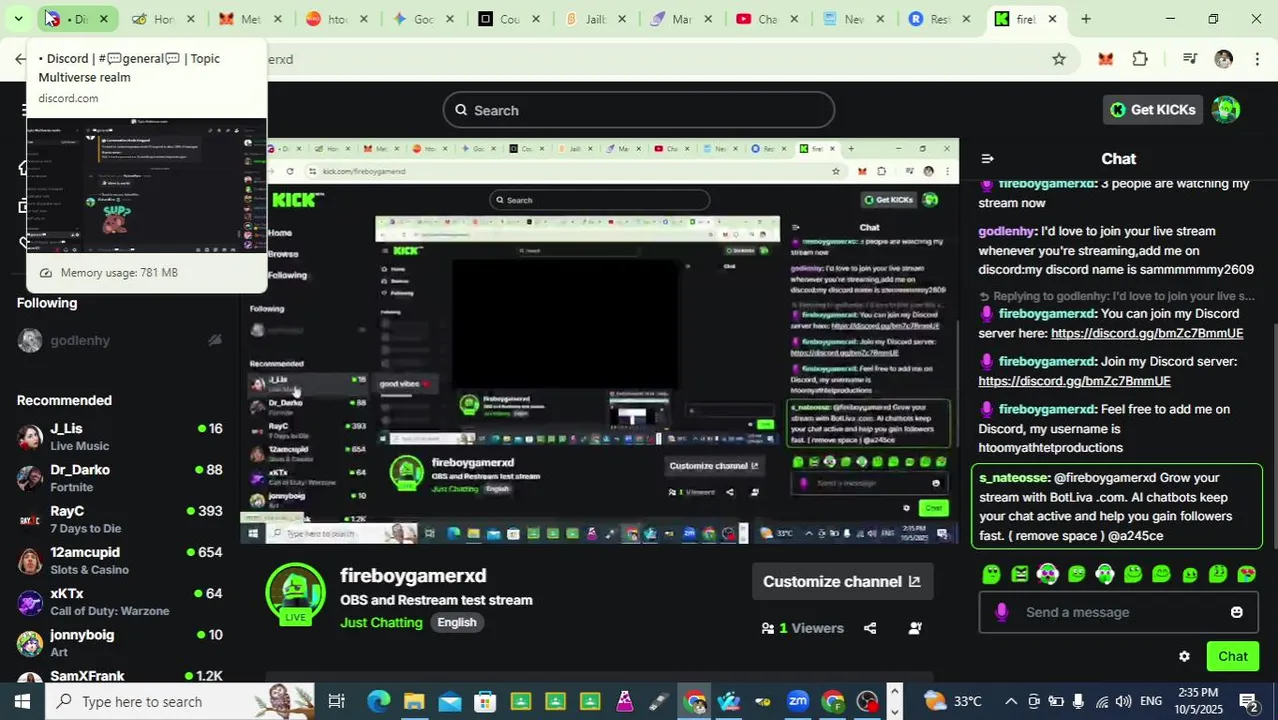Open the Chrome profile avatar
1278x720 pixels.
1223,59
